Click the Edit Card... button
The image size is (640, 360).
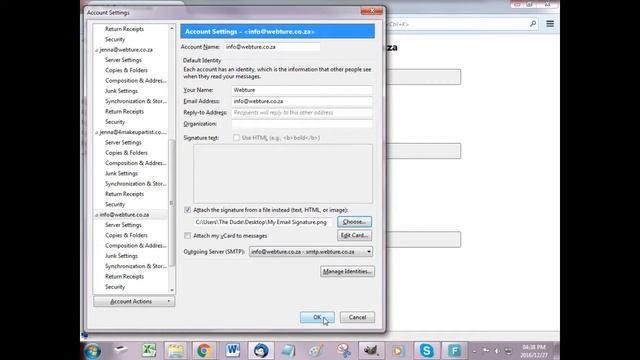coord(354,235)
